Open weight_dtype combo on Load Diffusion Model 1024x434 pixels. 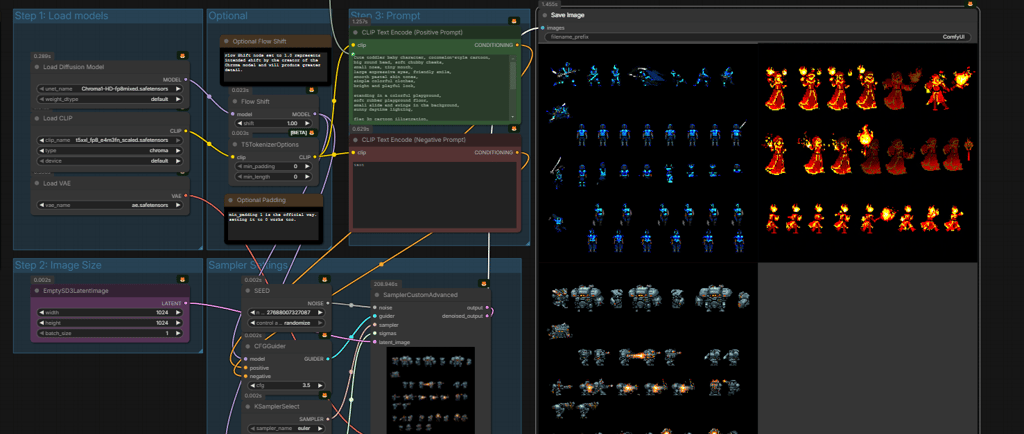(110, 99)
